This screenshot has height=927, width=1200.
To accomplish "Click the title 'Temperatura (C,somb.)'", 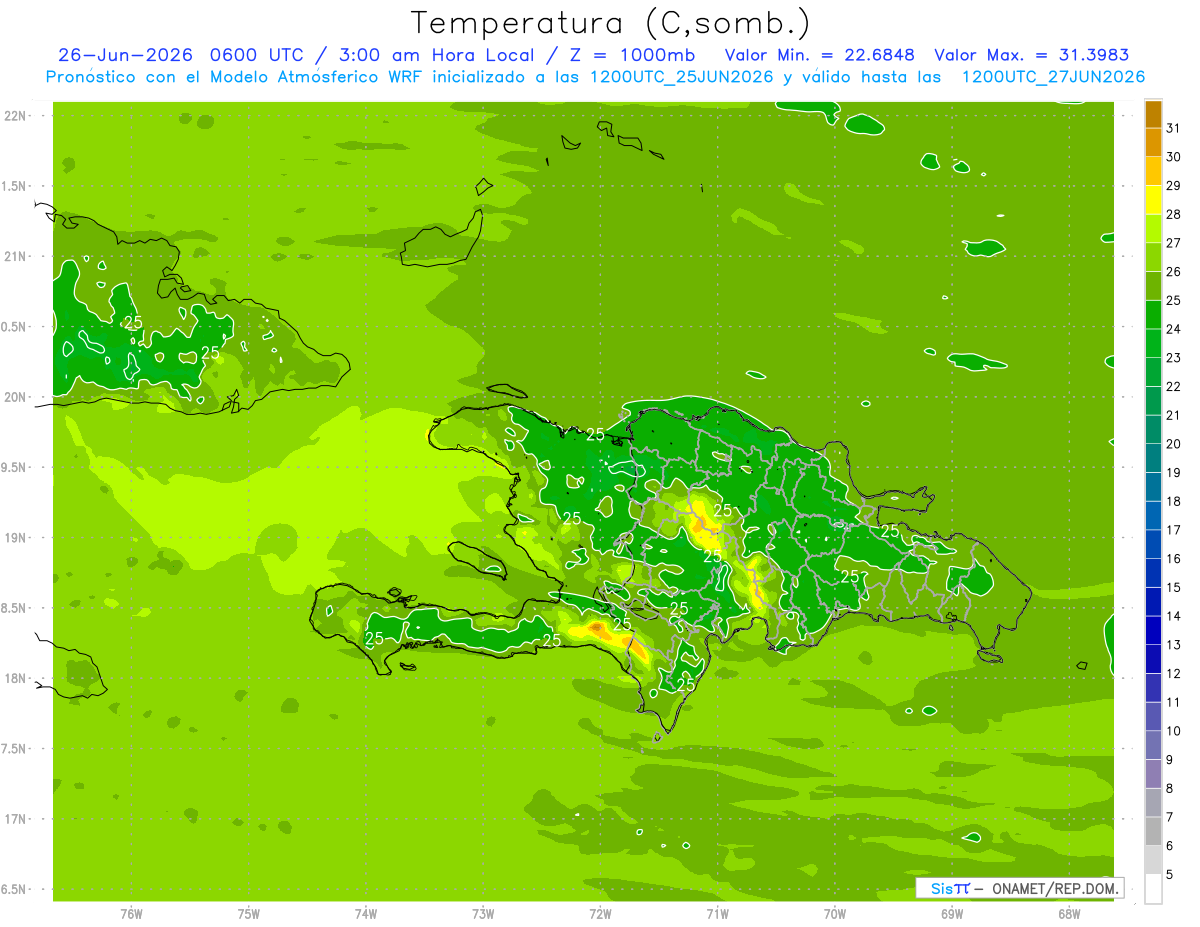I will [x=611, y=23].
